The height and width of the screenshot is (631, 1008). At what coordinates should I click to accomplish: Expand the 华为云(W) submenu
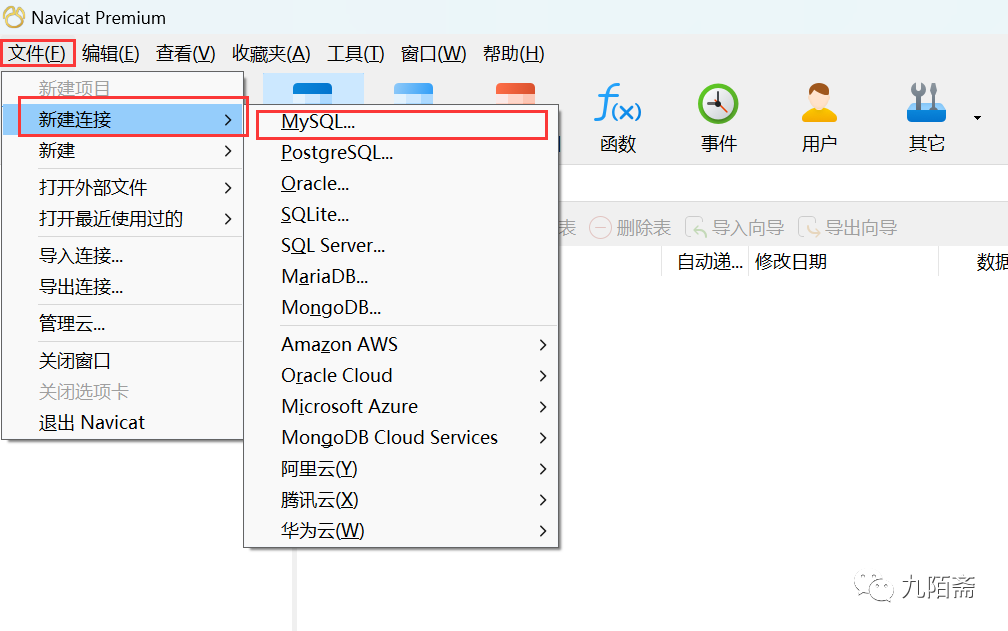pos(401,530)
